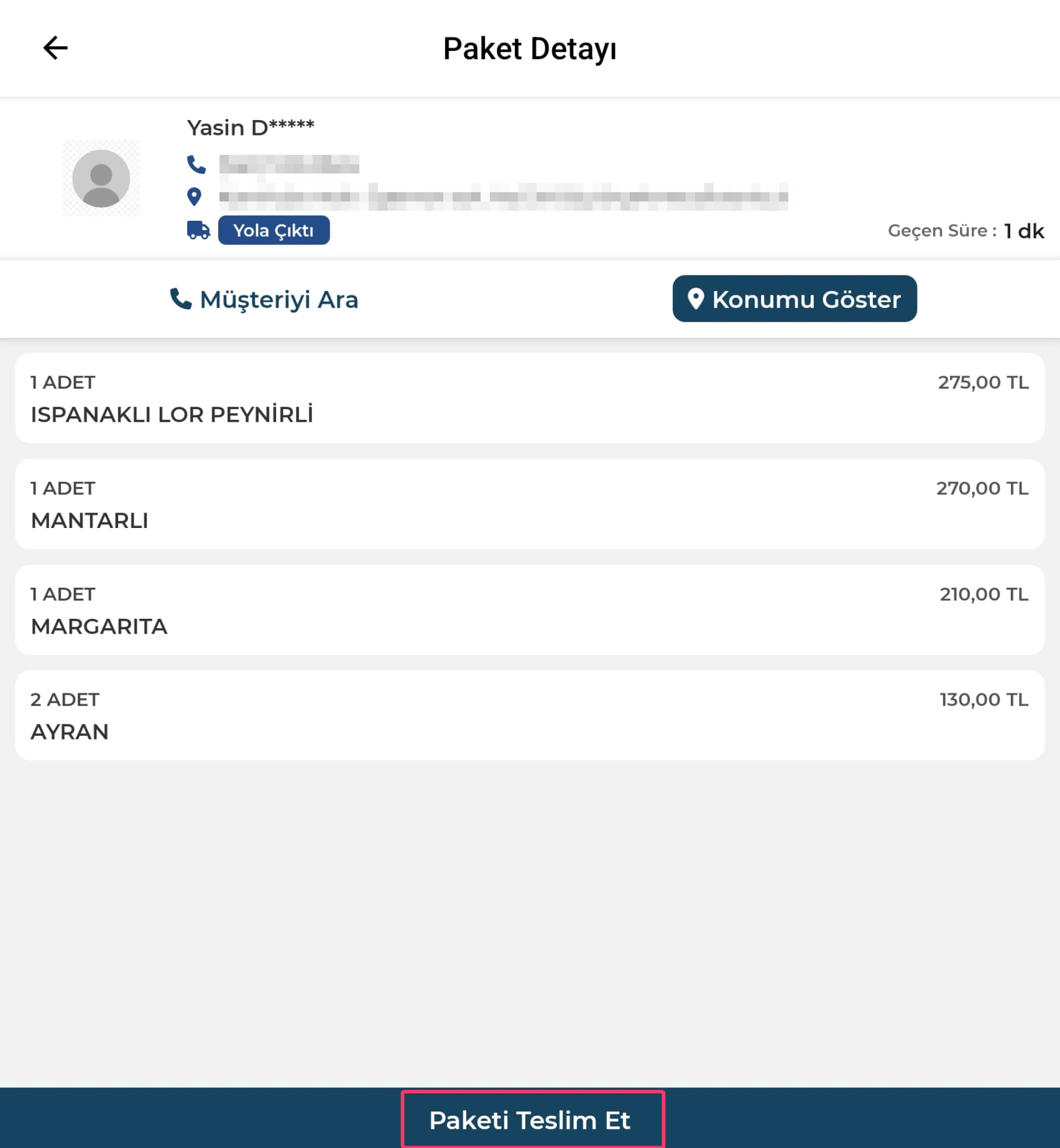This screenshot has width=1060, height=1148.
Task: Tap the customer avatar picture
Action: [x=101, y=178]
